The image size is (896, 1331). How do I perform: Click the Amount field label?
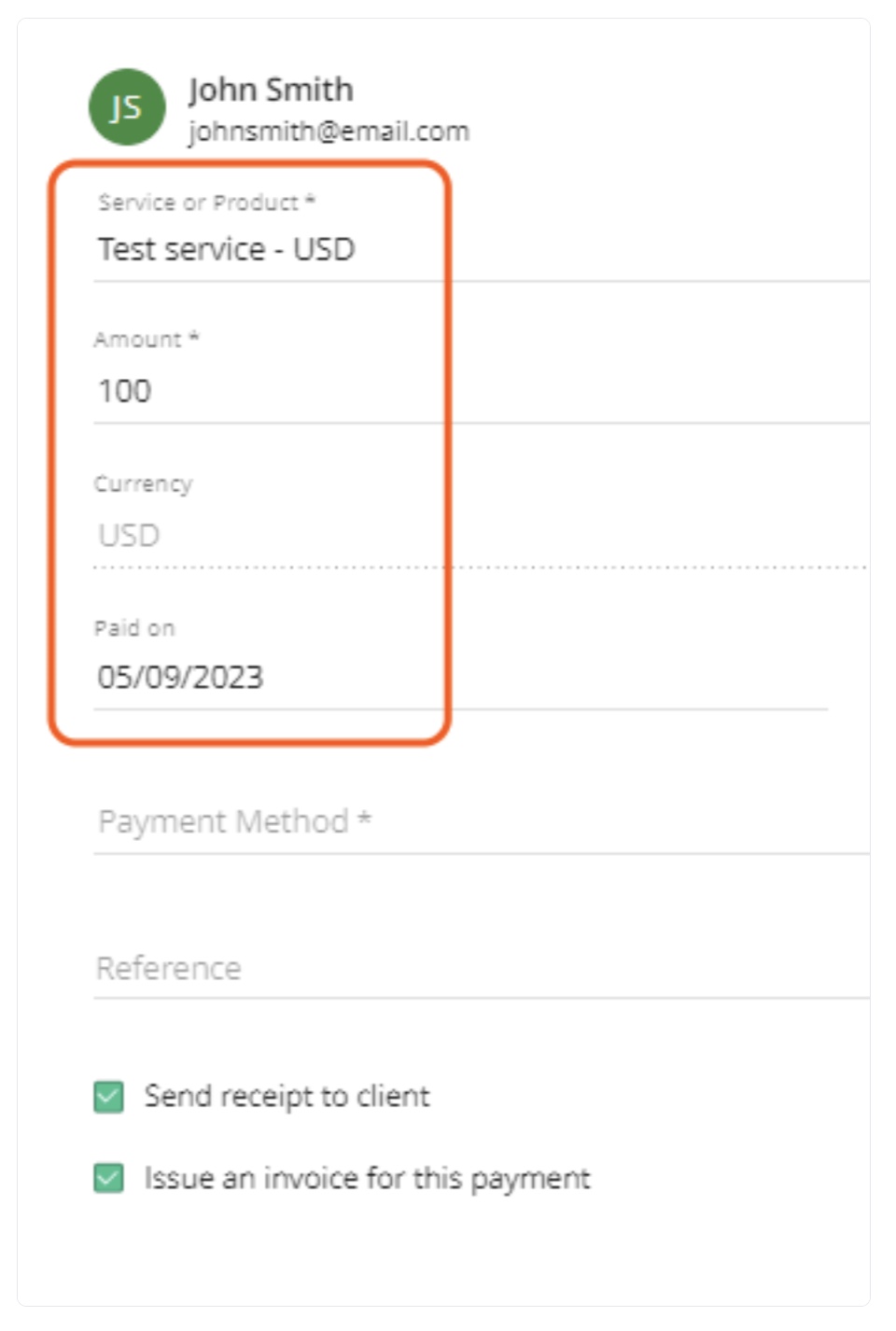[147, 340]
